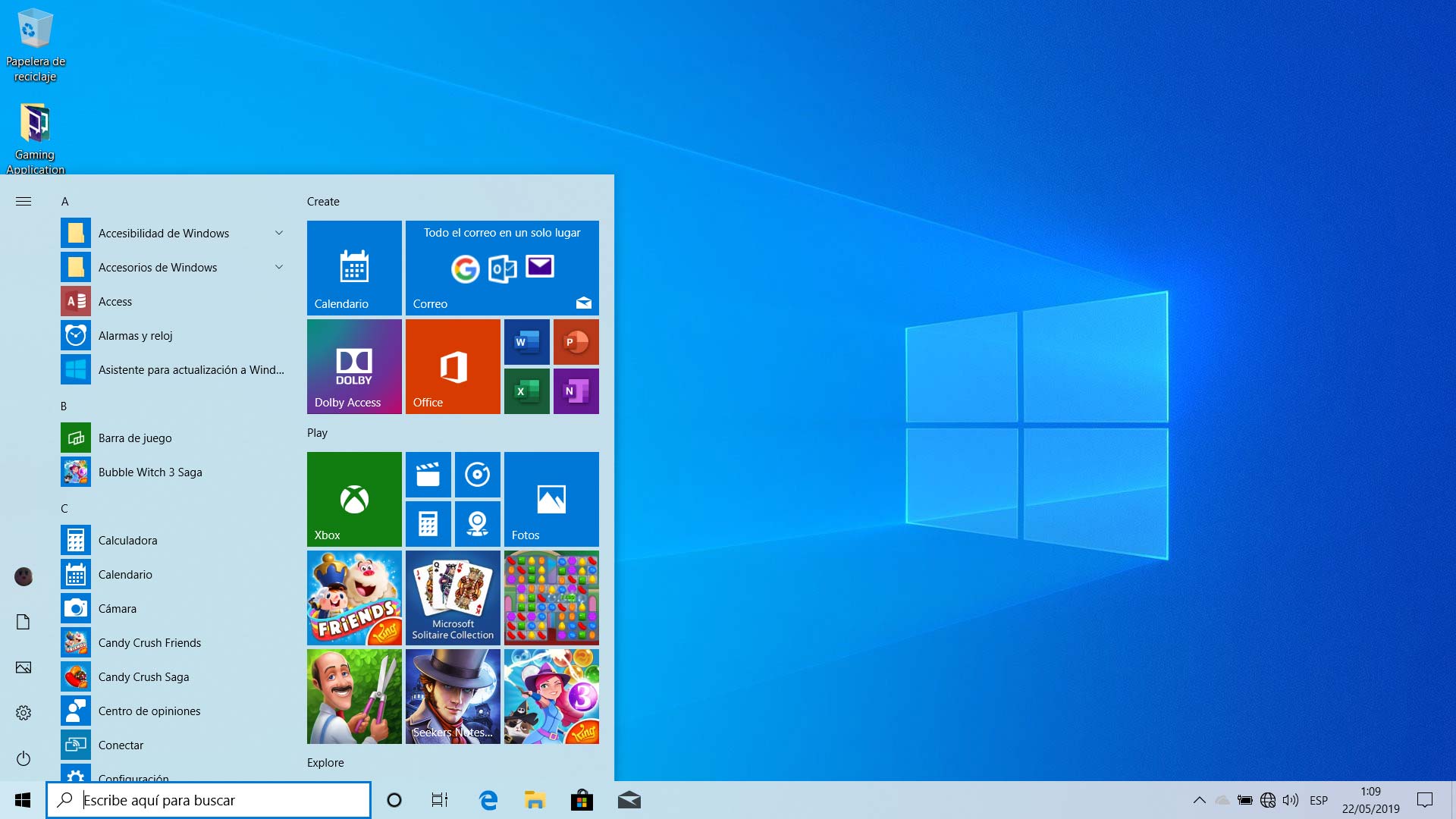1456x819 pixels.
Task: Click the Create section label
Action: 322,201
